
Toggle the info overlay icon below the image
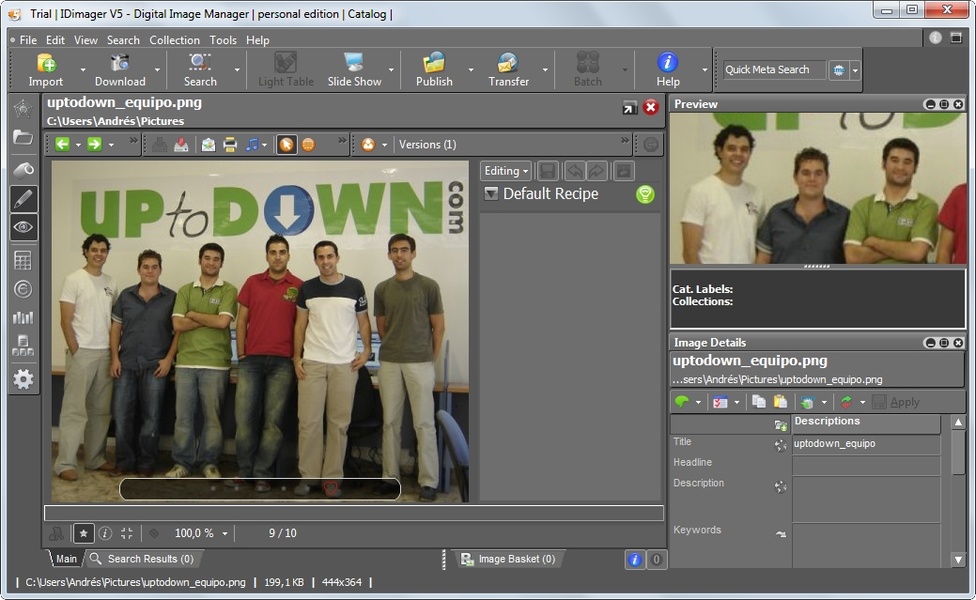point(105,533)
